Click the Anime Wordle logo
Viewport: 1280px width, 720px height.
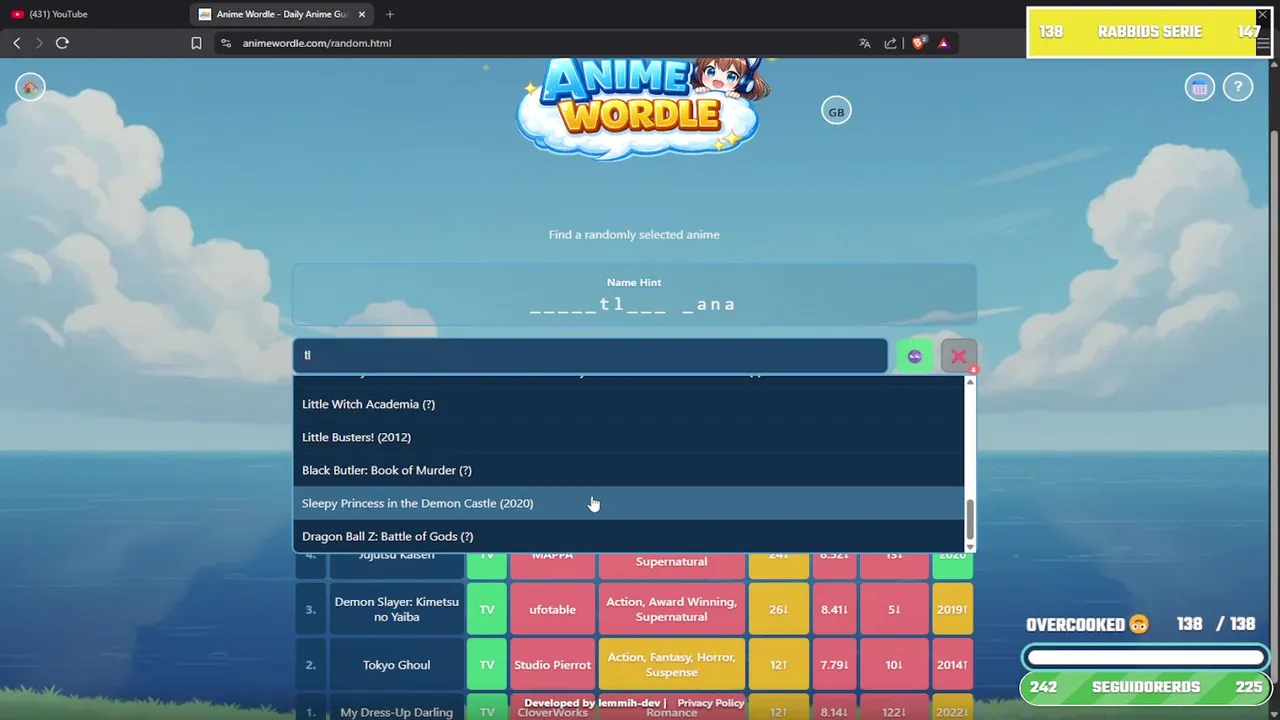640,107
